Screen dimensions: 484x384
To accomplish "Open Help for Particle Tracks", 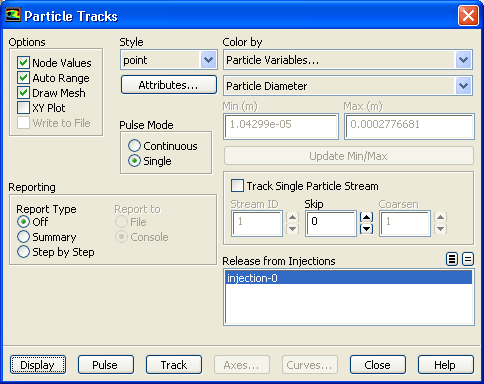I will (446, 365).
